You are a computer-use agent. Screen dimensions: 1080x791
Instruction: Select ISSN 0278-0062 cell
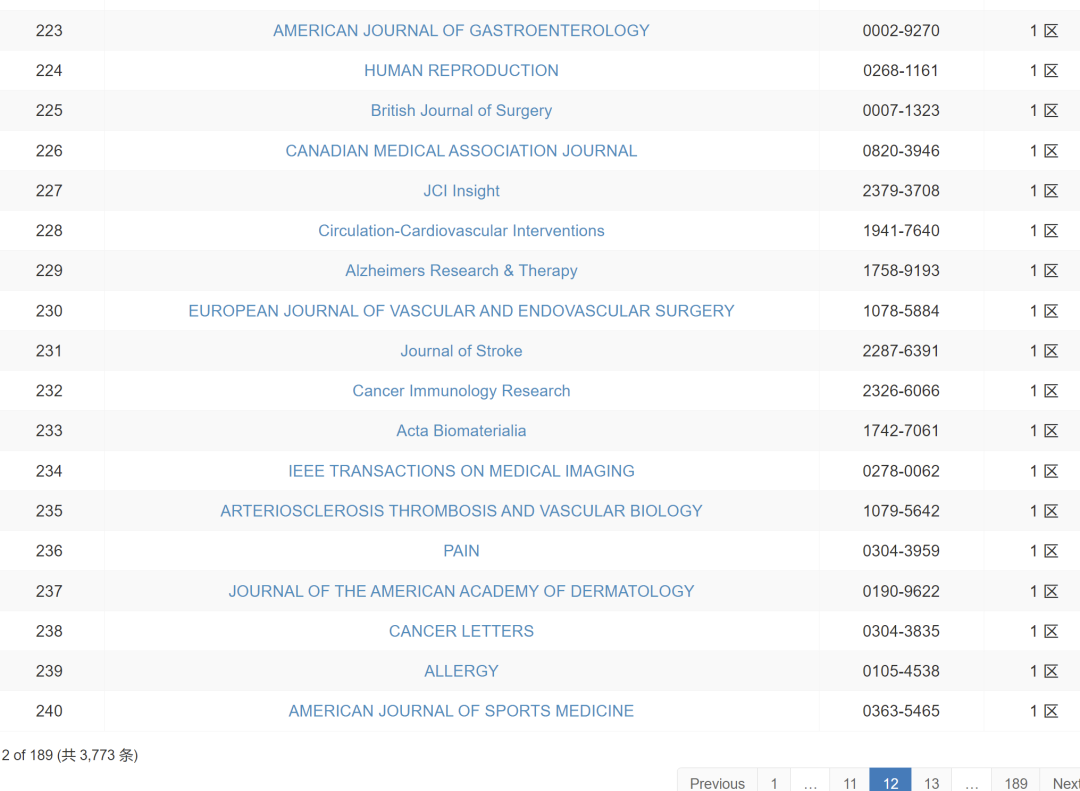[901, 471]
